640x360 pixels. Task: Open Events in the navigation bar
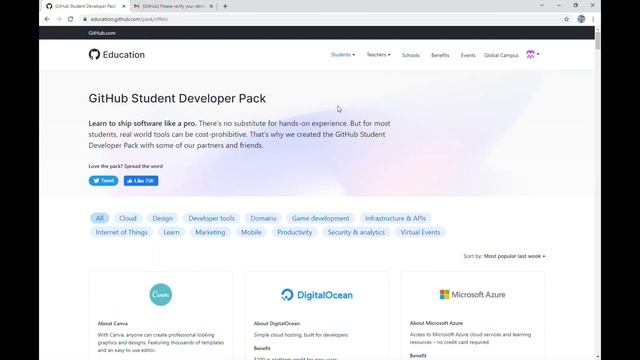point(468,55)
